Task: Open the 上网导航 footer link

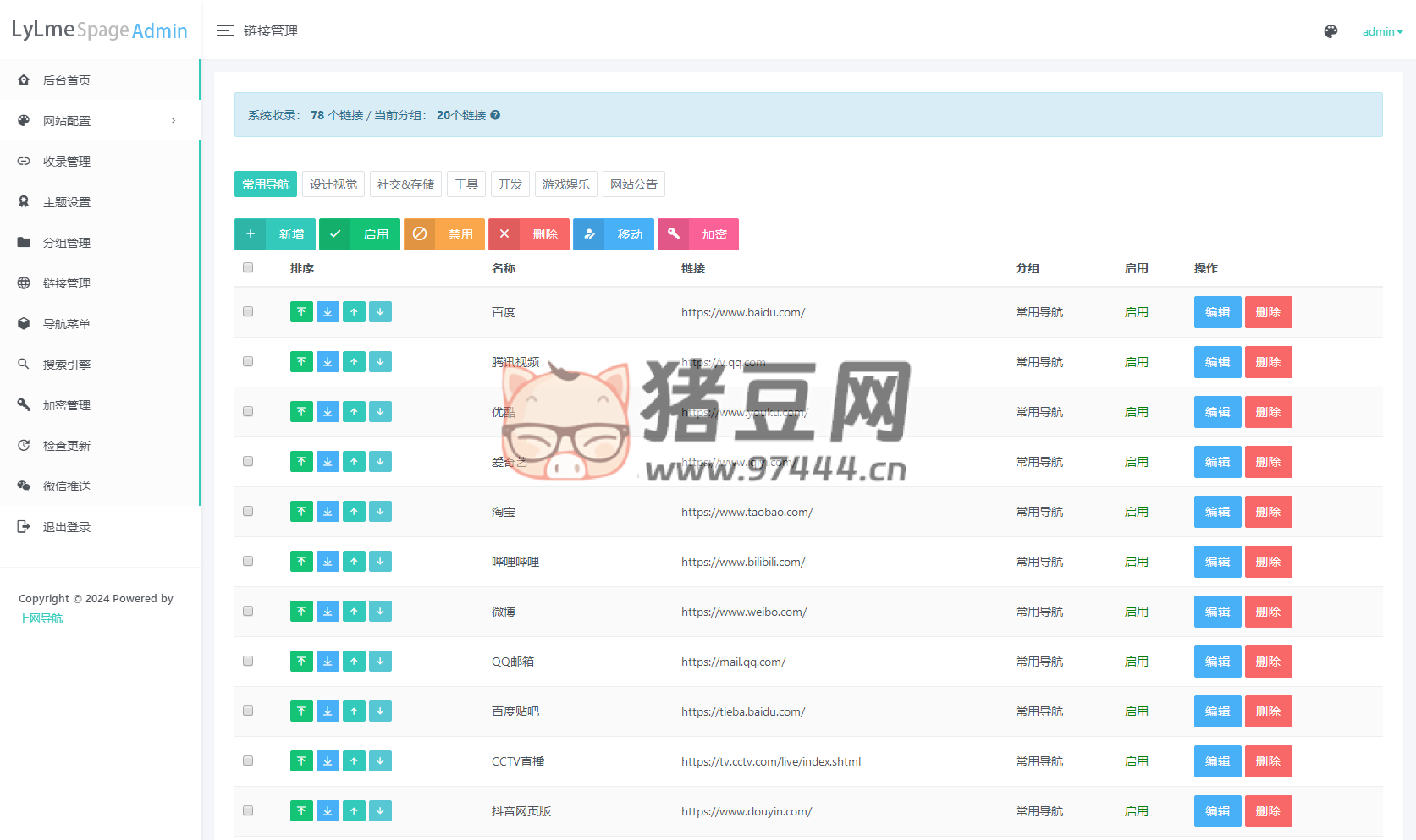Action: [41, 618]
